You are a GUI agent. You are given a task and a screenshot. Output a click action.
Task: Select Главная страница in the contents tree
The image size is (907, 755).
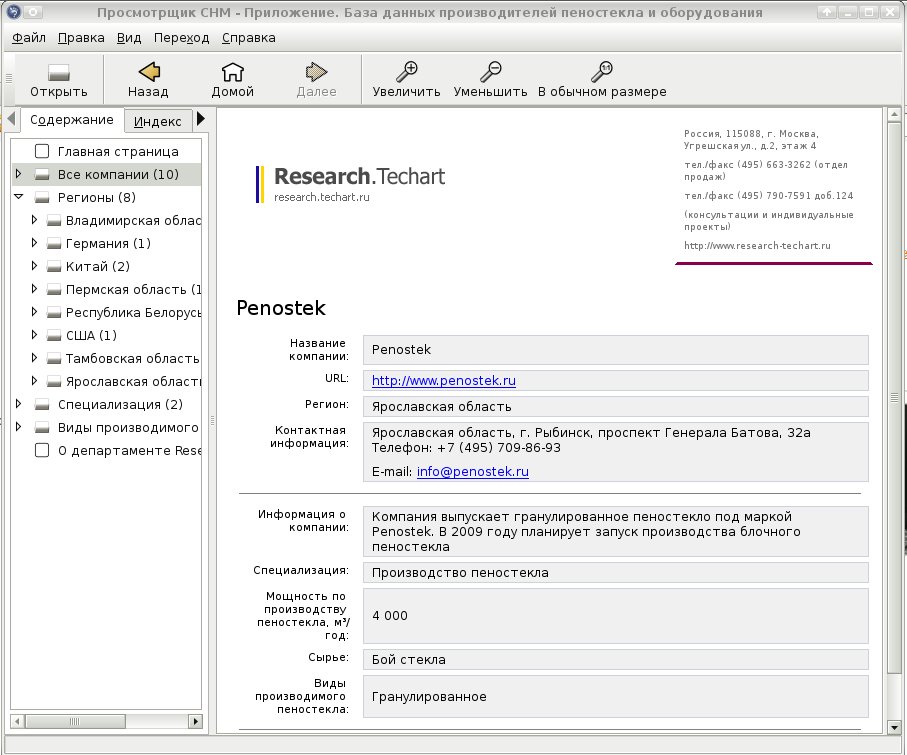(118, 152)
